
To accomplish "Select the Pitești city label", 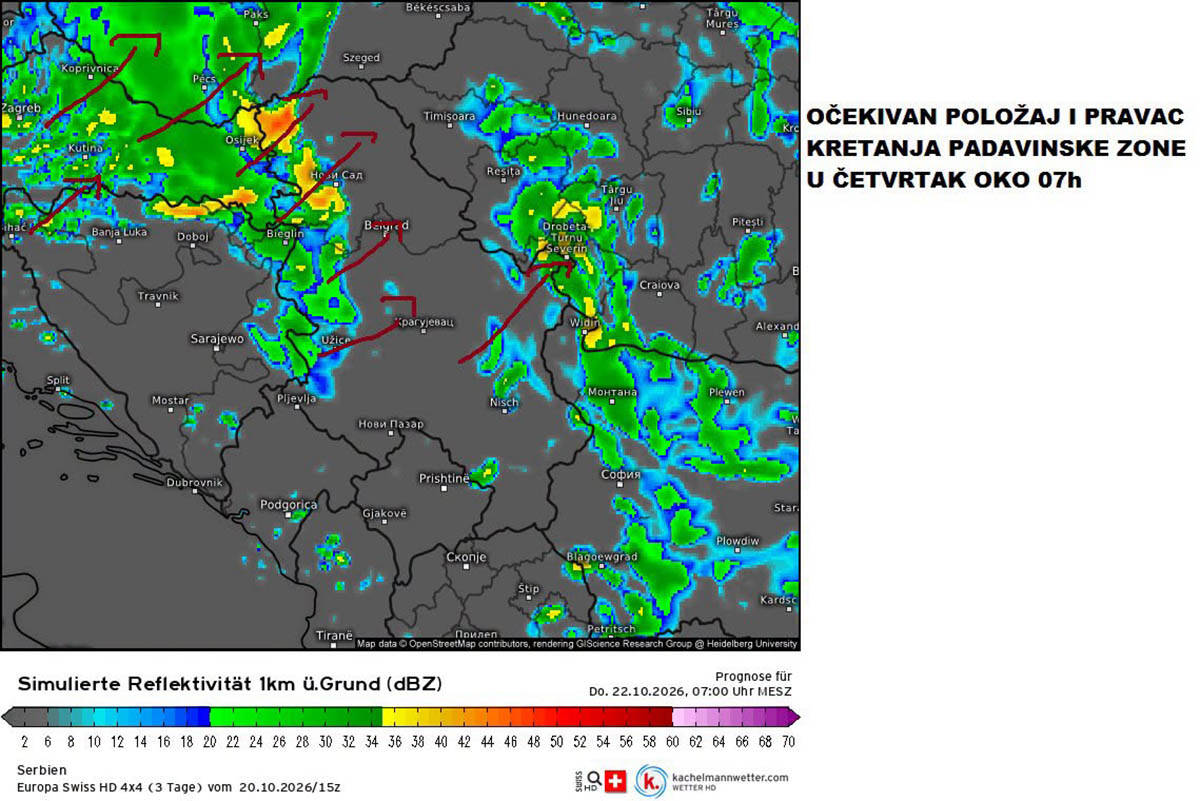I will point(748,221).
